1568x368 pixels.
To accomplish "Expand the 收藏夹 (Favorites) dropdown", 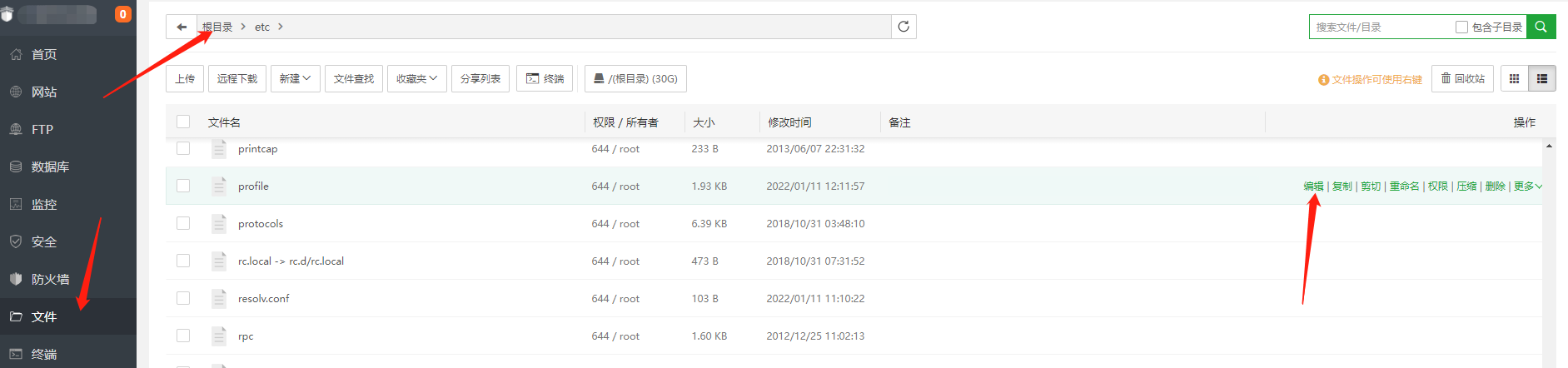I will tap(416, 79).
